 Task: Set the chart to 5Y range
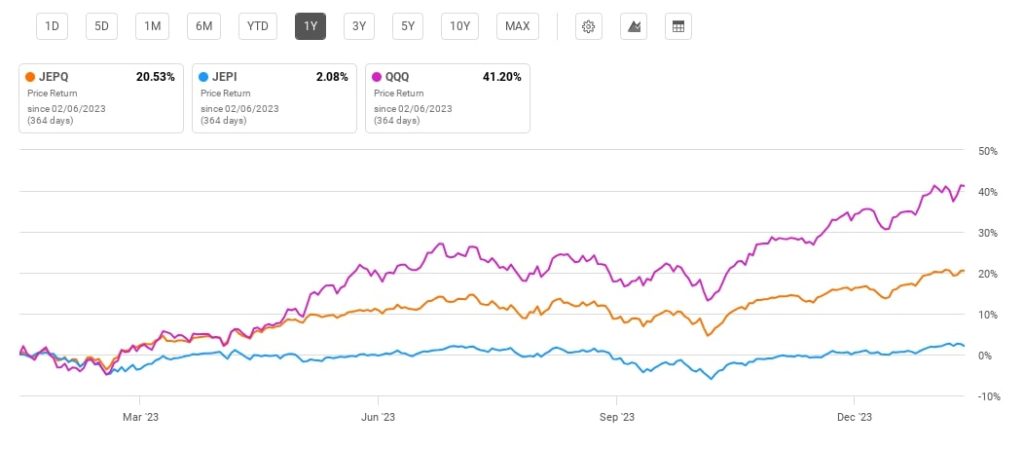tap(407, 27)
